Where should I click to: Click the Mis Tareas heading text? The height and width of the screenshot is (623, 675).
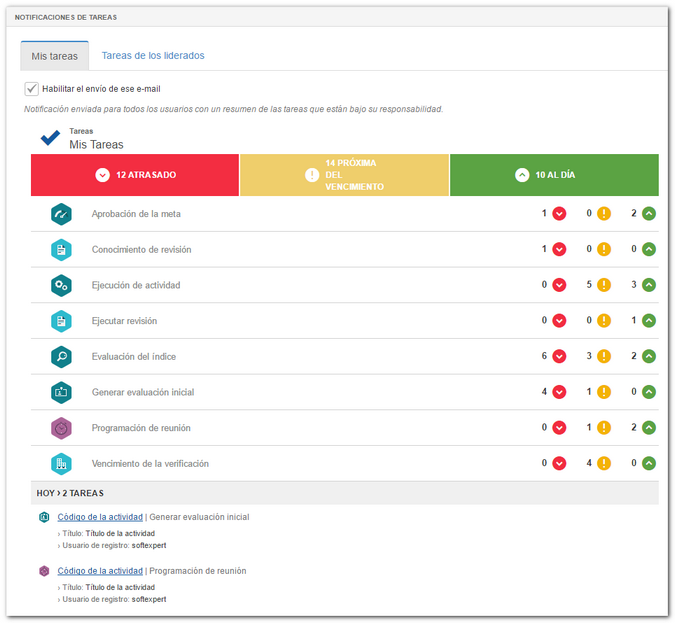96,145
